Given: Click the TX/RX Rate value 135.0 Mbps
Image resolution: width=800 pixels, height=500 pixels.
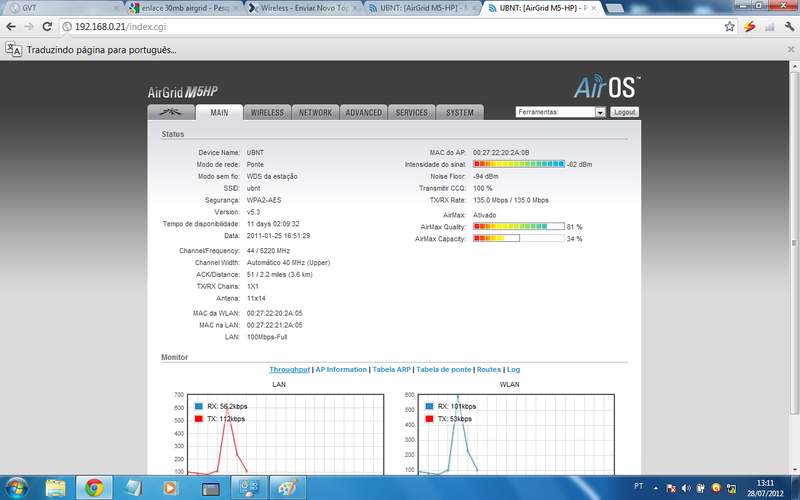Looking at the screenshot, I should [511, 200].
